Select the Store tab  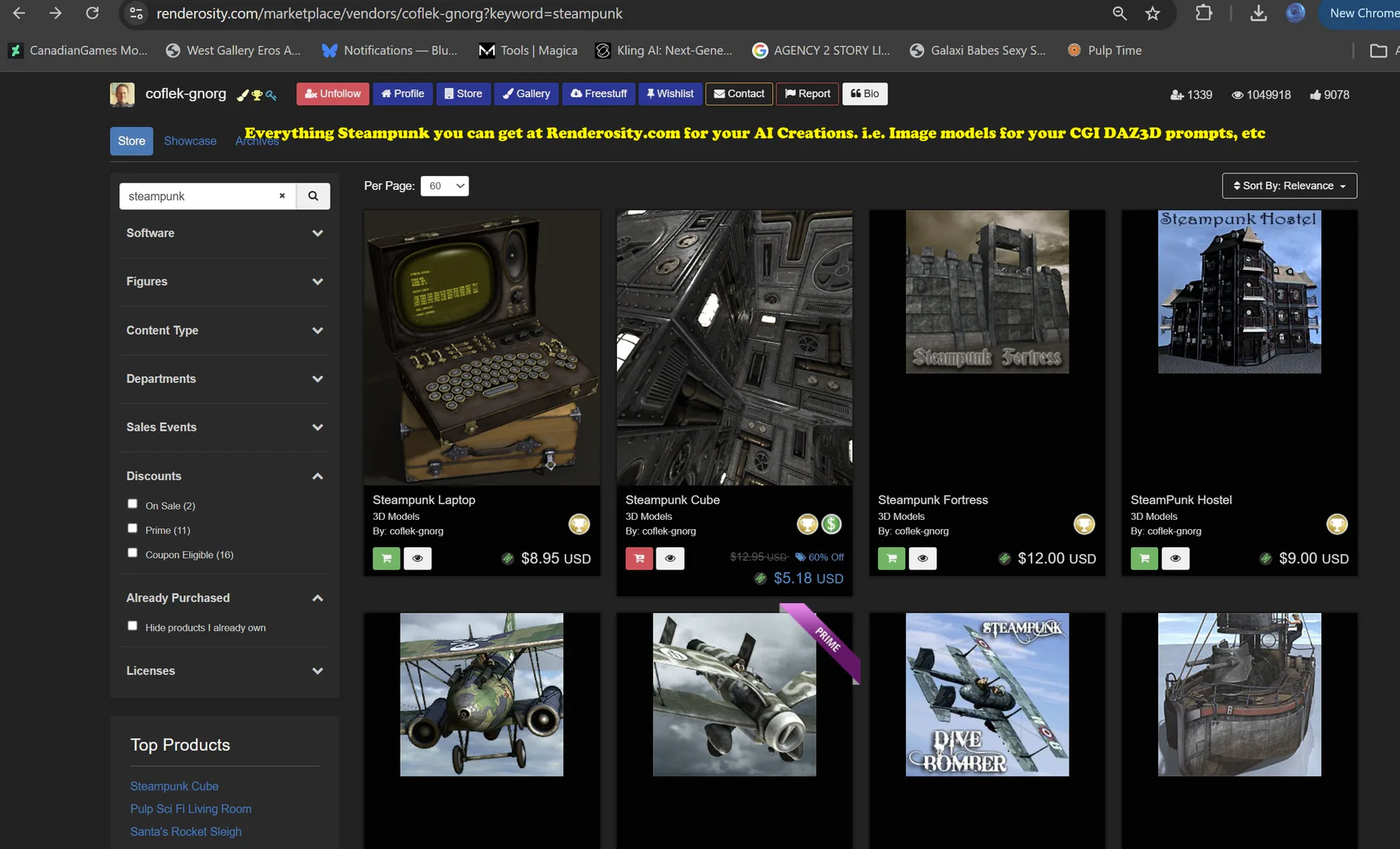click(x=131, y=141)
